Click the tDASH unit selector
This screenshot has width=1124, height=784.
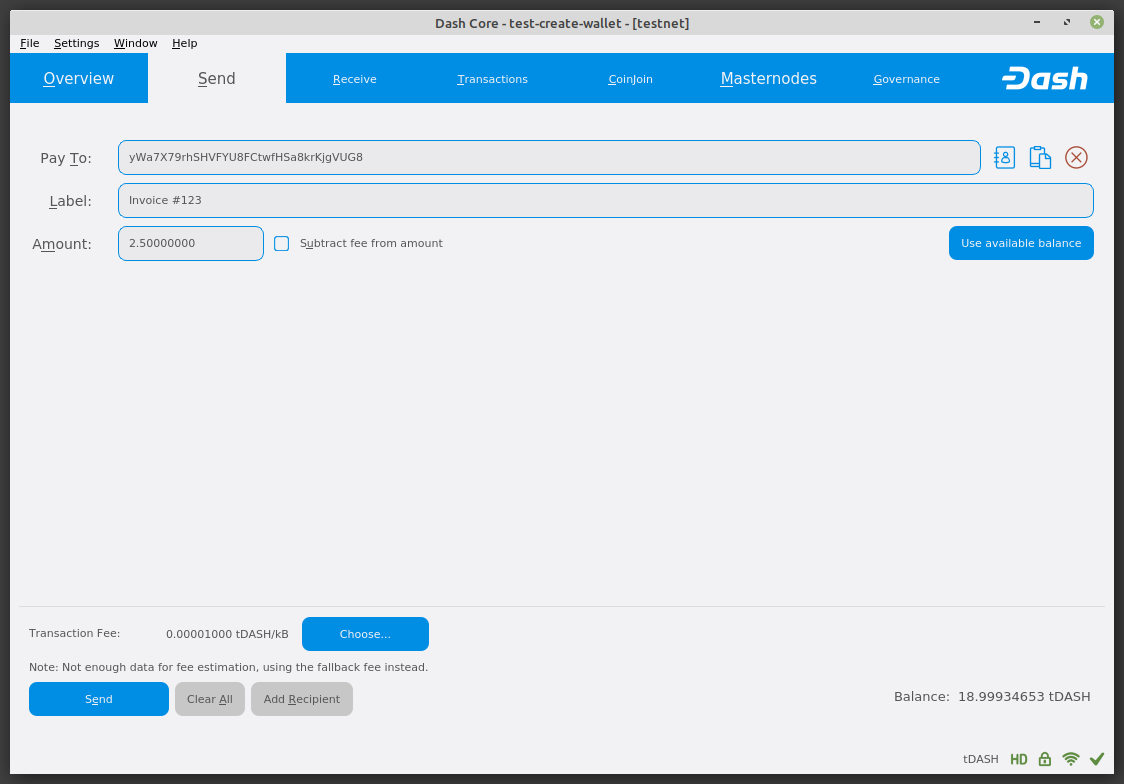[980, 759]
